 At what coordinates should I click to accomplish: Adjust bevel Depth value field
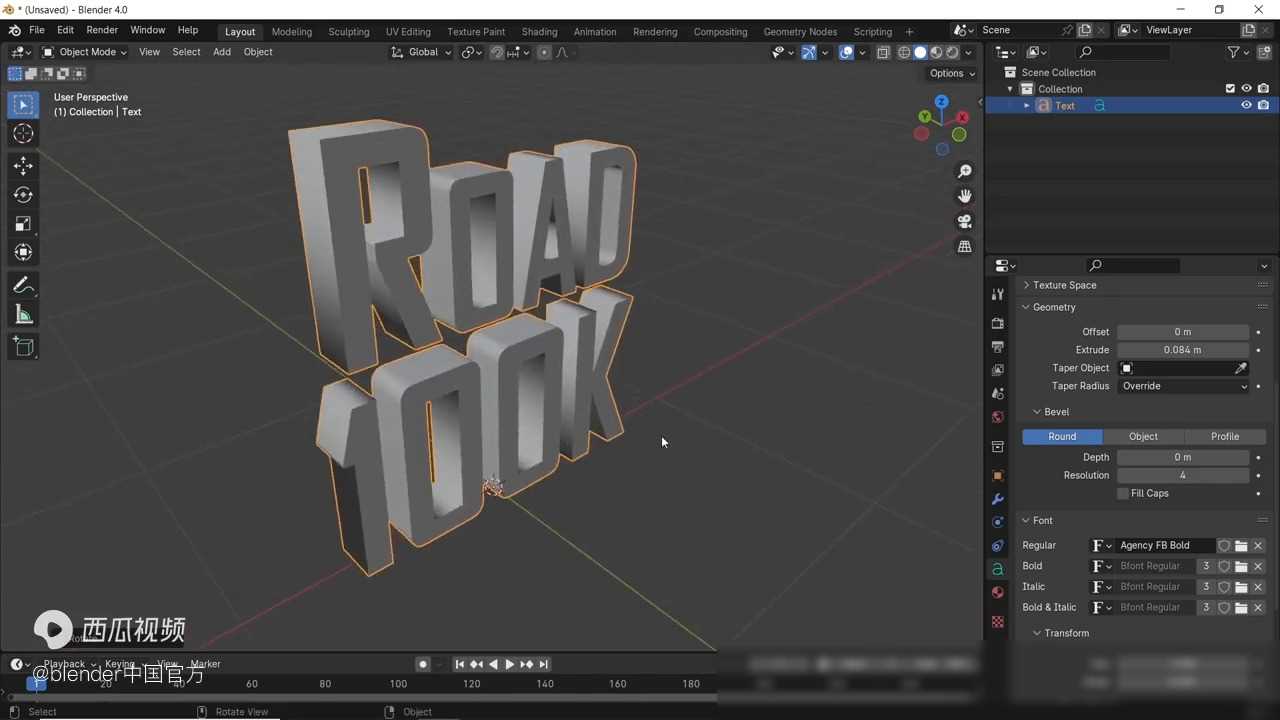(x=1183, y=457)
